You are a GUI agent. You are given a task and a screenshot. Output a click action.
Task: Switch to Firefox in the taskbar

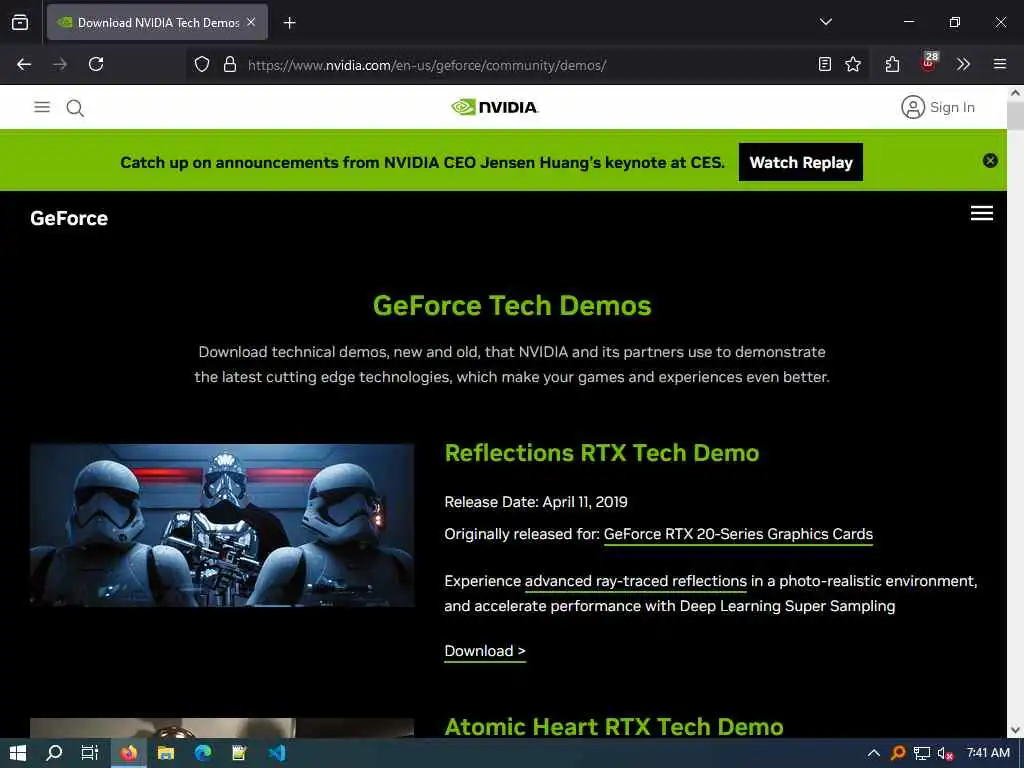[x=129, y=753]
